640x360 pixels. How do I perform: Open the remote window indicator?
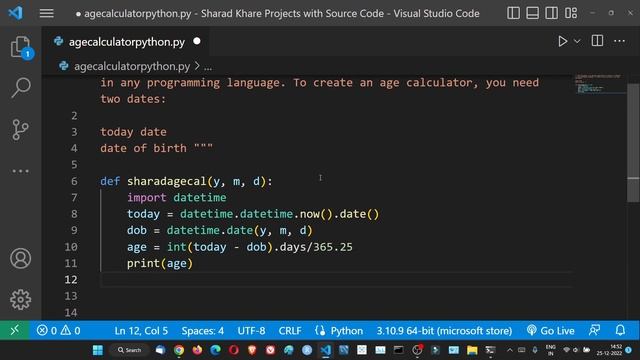(15, 330)
